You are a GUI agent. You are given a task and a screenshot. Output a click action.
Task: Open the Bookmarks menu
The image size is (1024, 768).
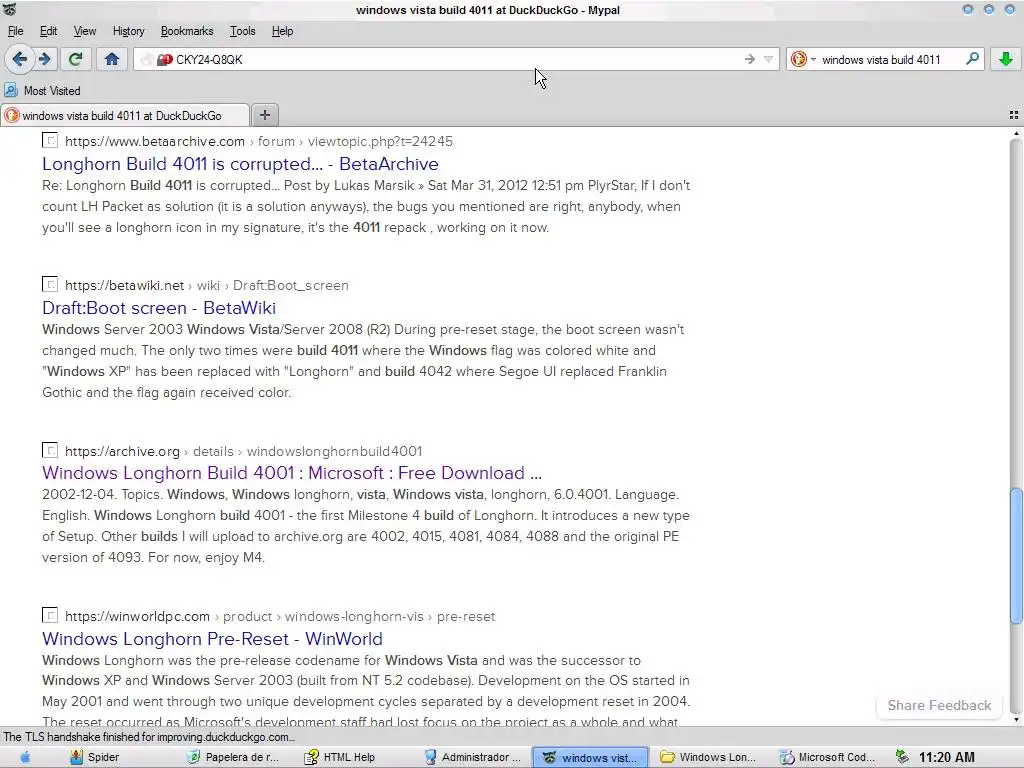pyautogui.click(x=187, y=31)
